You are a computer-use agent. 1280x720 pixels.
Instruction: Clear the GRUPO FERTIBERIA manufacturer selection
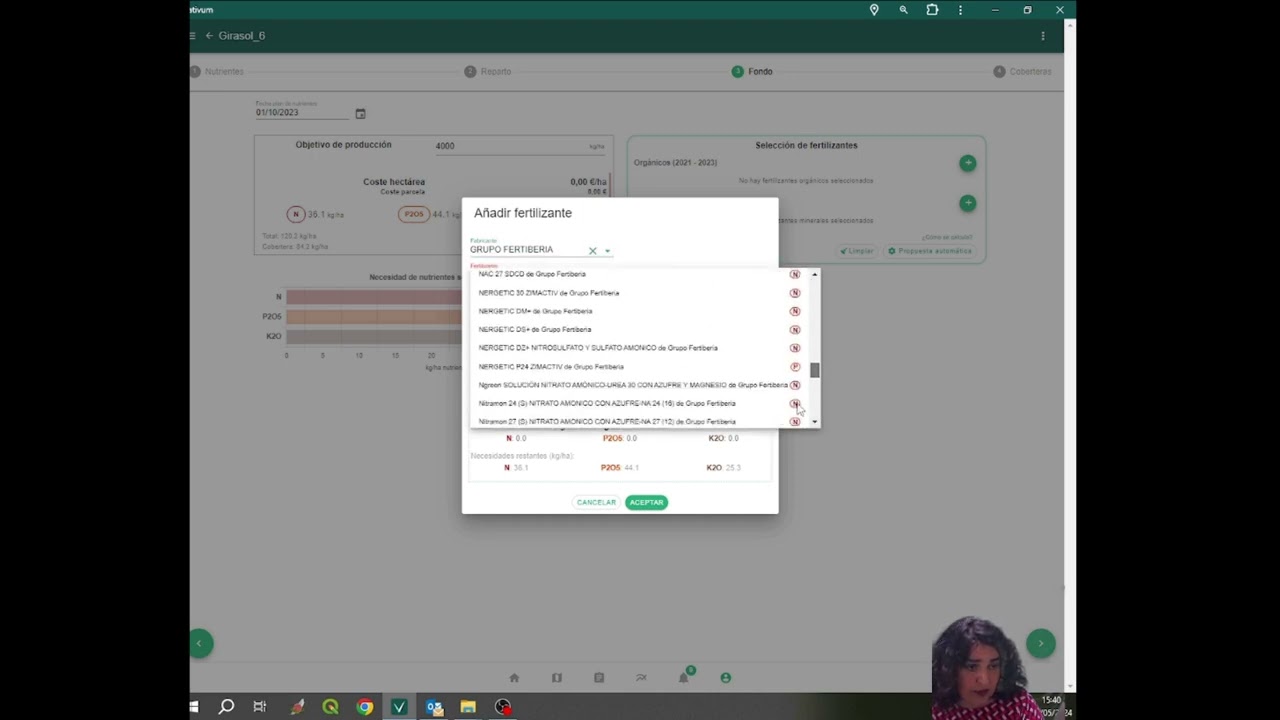tap(592, 250)
